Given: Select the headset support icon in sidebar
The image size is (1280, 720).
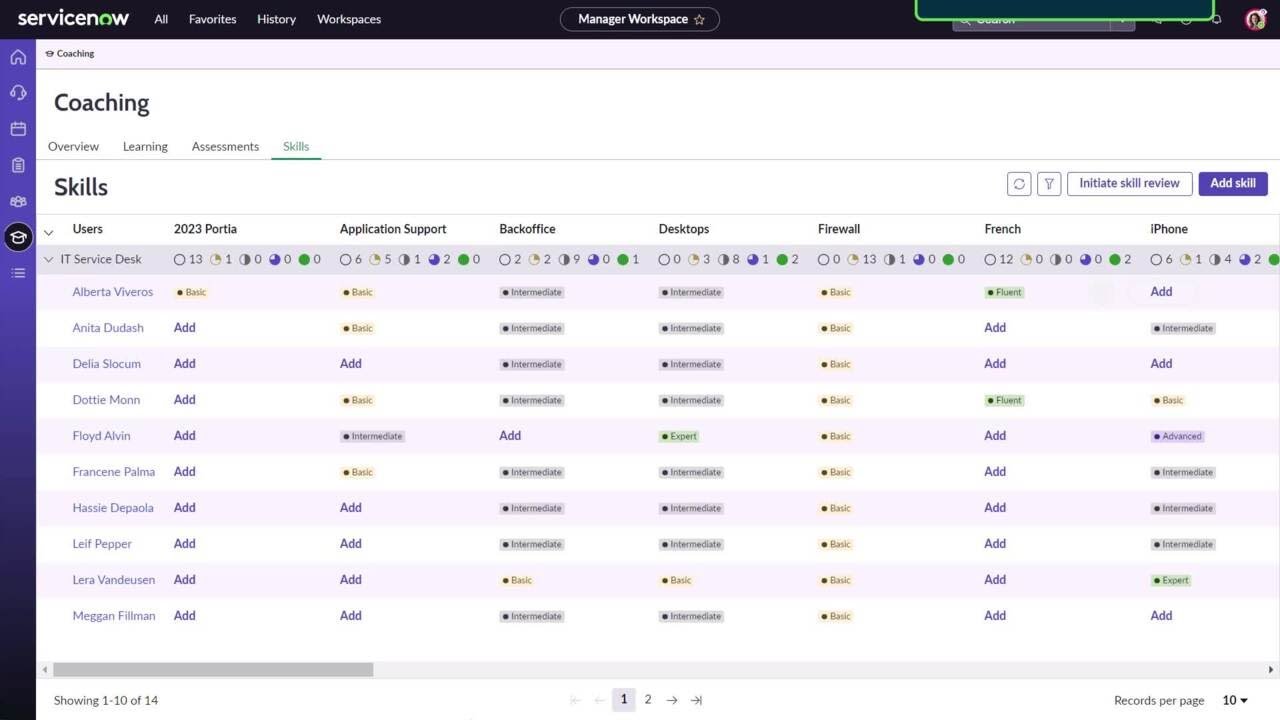Looking at the screenshot, I should click(x=18, y=92).
